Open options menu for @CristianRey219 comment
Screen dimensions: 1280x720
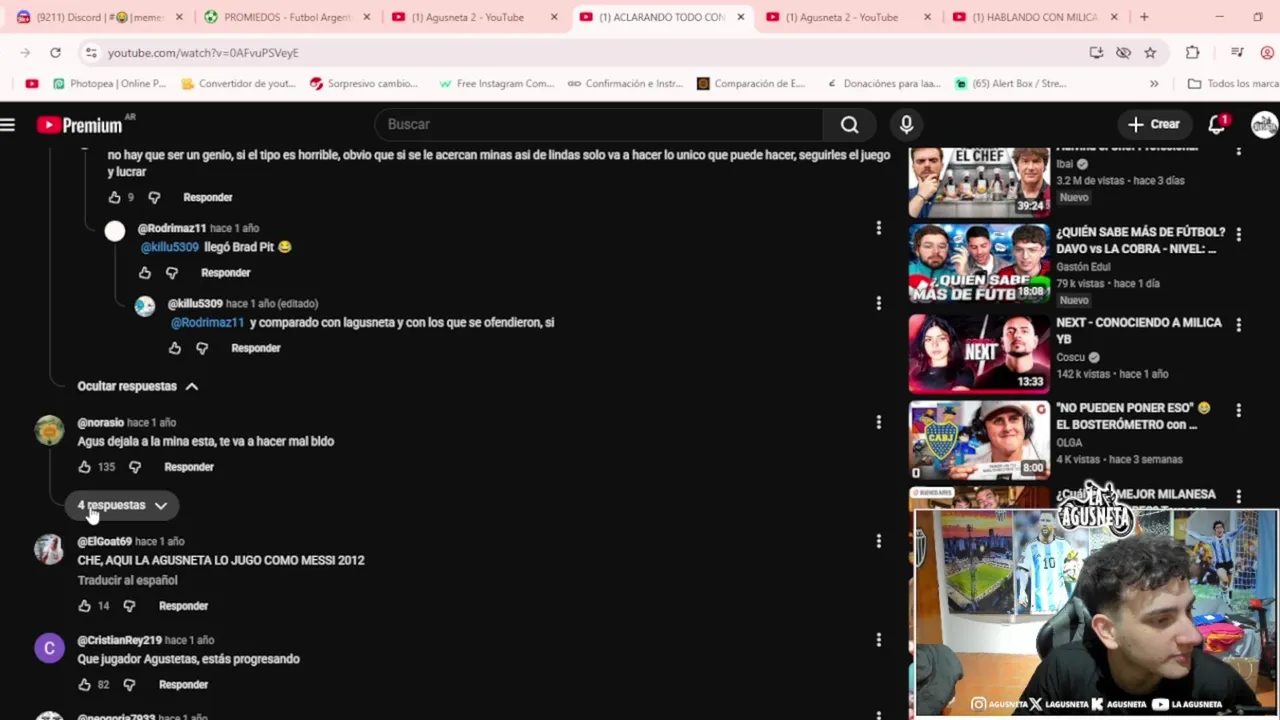point(879,640)
